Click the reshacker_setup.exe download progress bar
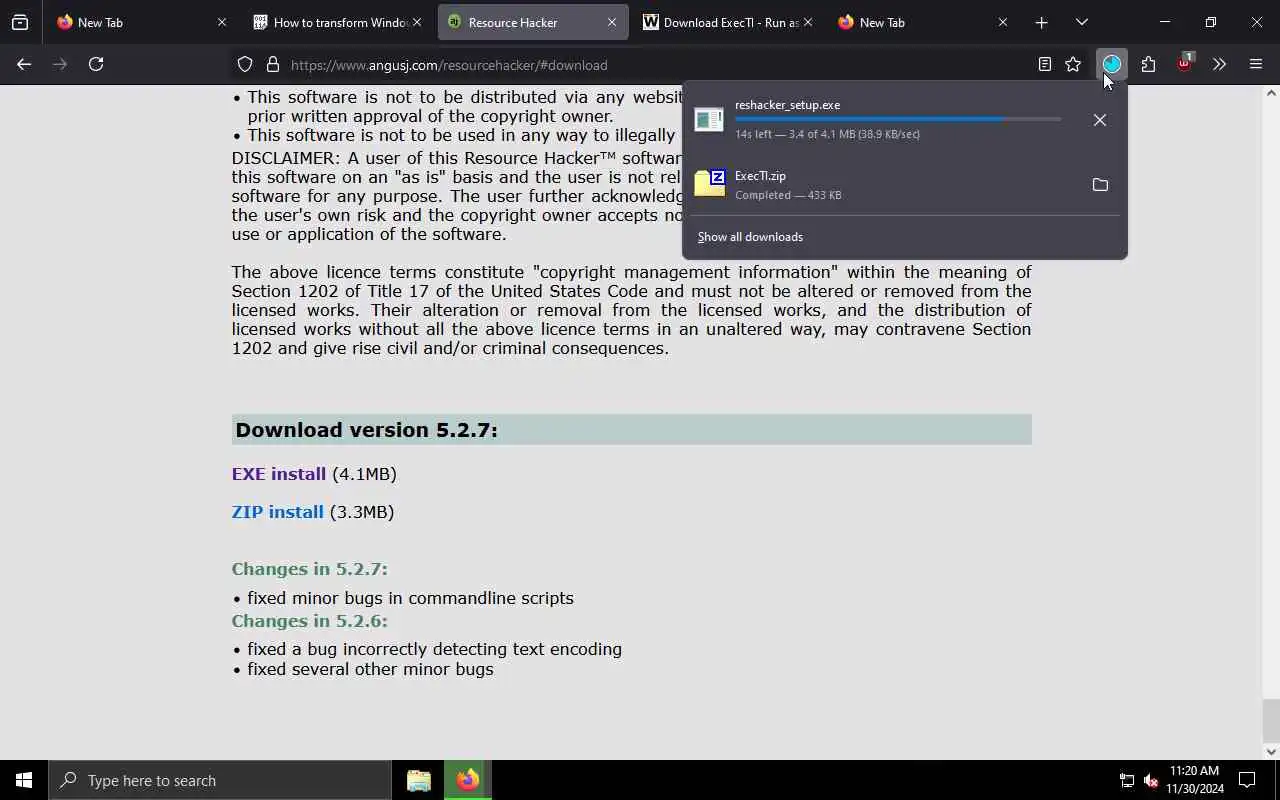 coord(898,119)
